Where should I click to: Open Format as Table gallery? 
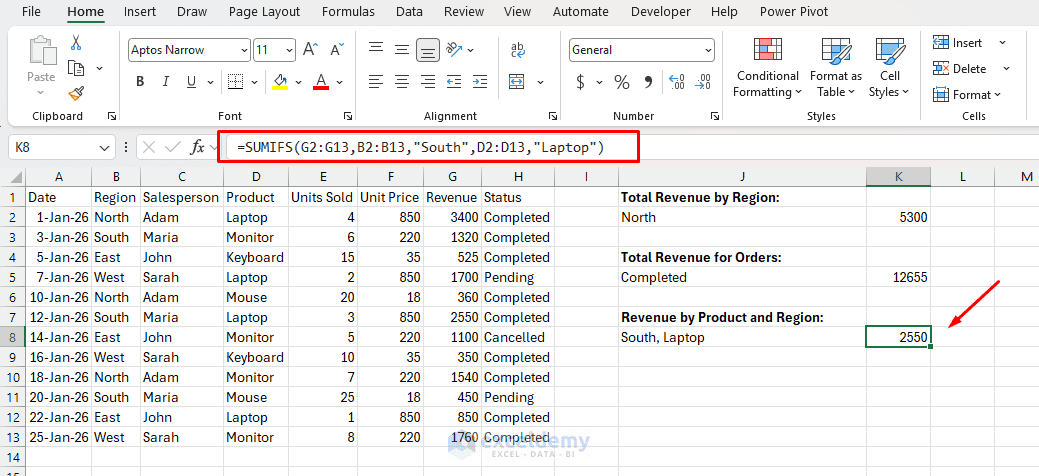point(836,68)
